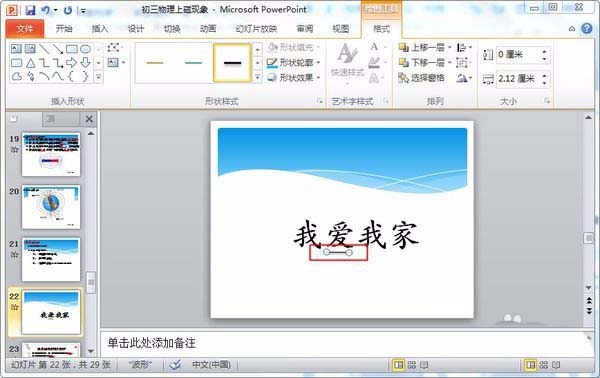
Task: Go to next slide with double-down arrow
Action: [x=589, y=311]
